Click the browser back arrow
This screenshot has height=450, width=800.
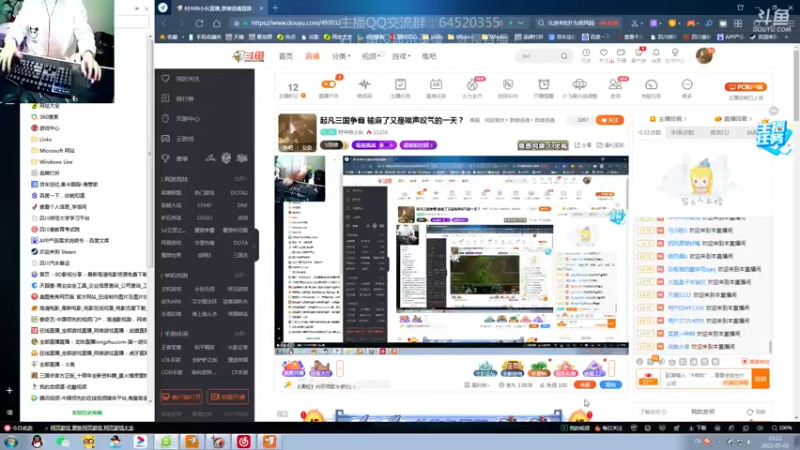[164, 23]
